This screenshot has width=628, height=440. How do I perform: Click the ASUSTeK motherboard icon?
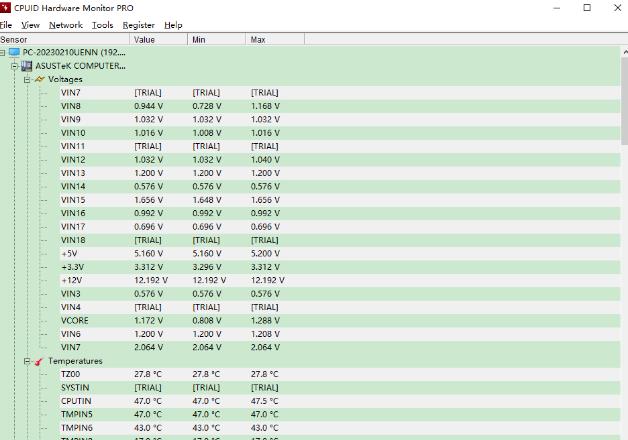[26, 66]
